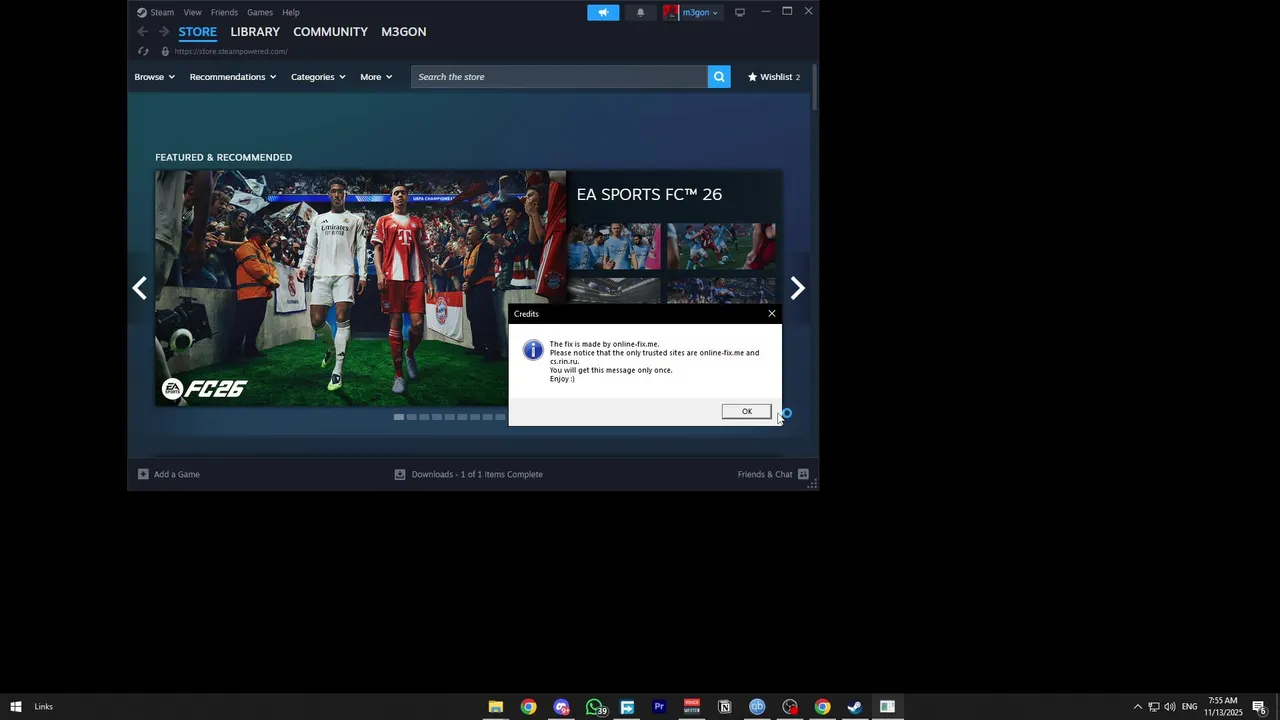Expand the More dropdown
Viewport: 1280px width, 720px height.
[376, 77]
